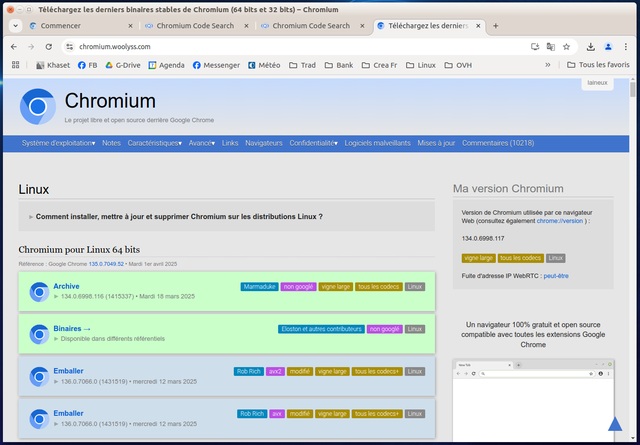
Task: Open Avancé dropdown menu
Action: pos(202,143)
